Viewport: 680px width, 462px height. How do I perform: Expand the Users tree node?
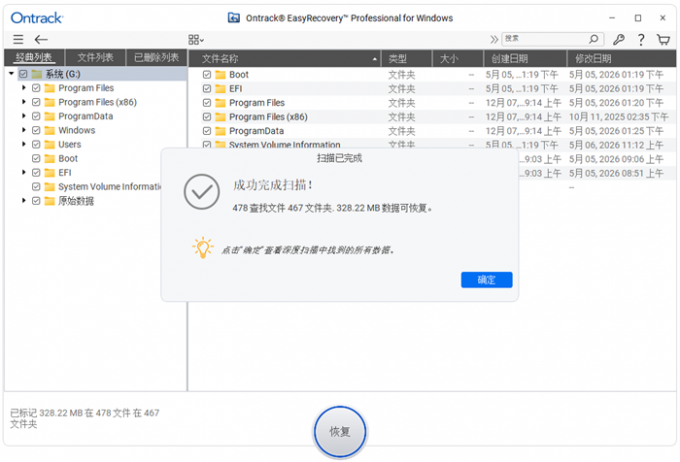click(x=24, y=144)
